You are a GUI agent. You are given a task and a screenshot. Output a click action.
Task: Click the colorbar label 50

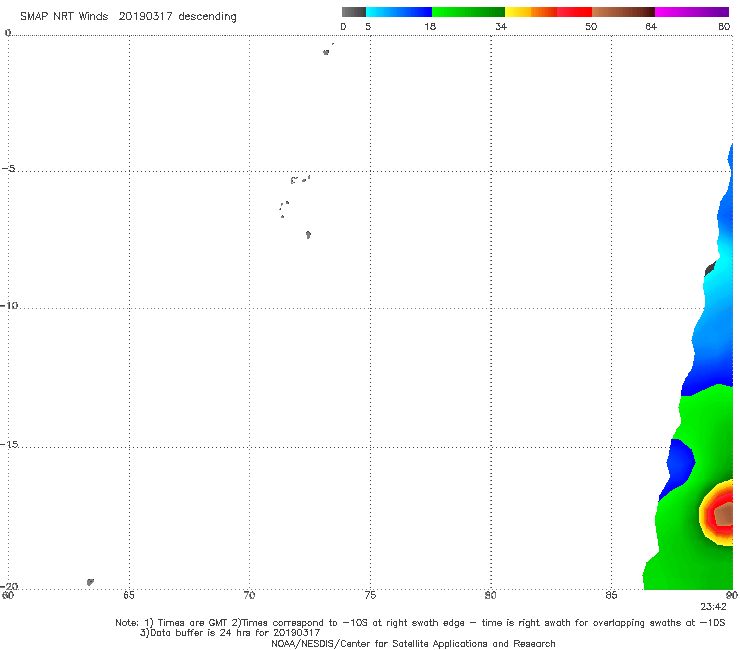[x=591, y=26]
